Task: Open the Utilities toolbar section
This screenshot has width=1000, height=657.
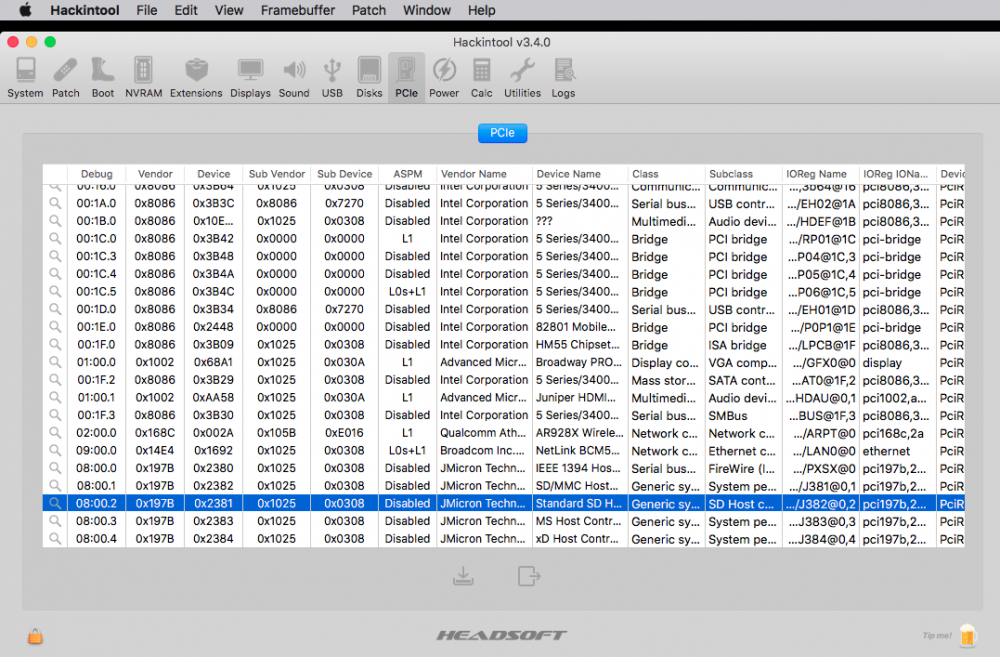Action: (522, 78)
